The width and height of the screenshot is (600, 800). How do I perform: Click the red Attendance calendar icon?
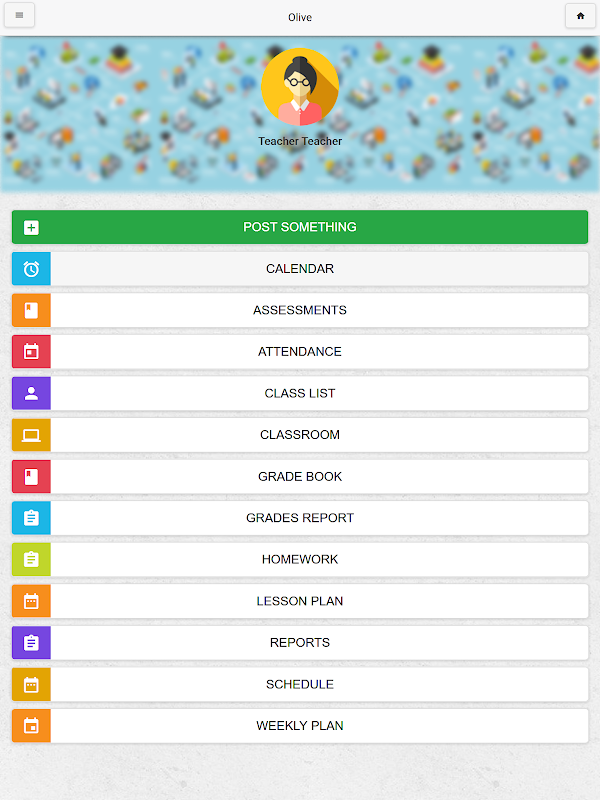31,352
